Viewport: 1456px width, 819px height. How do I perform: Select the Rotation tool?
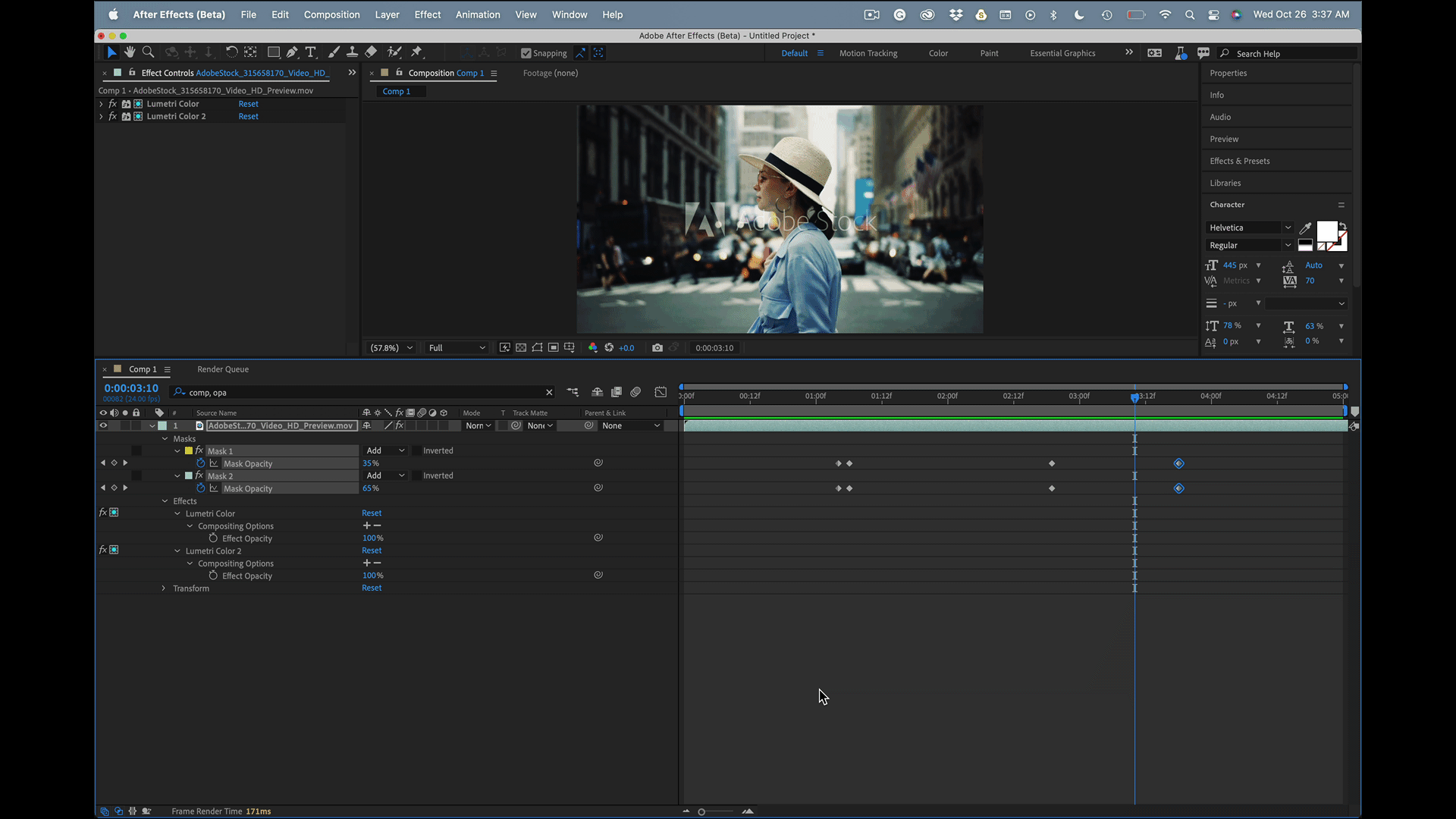coord(231,52)
